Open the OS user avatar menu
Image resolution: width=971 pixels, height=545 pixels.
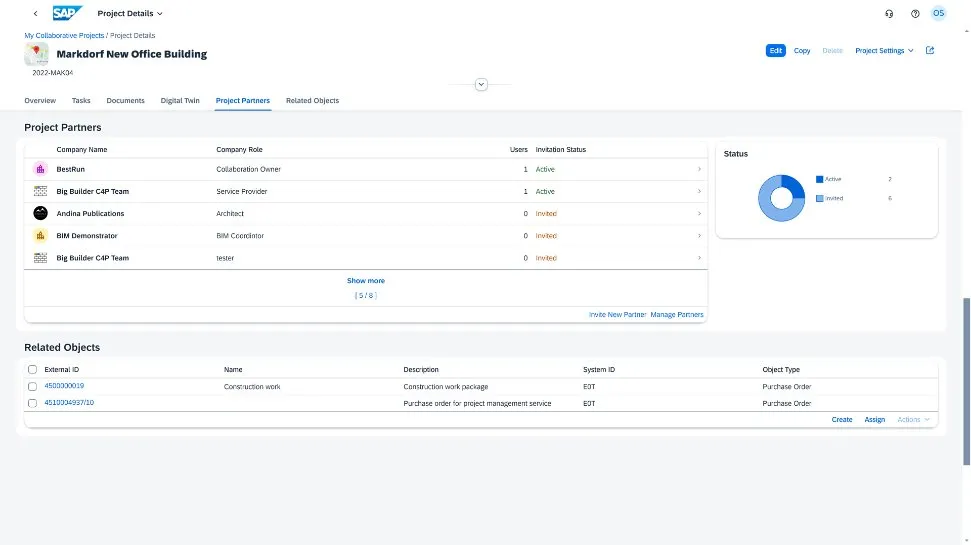tap(939, 13)
